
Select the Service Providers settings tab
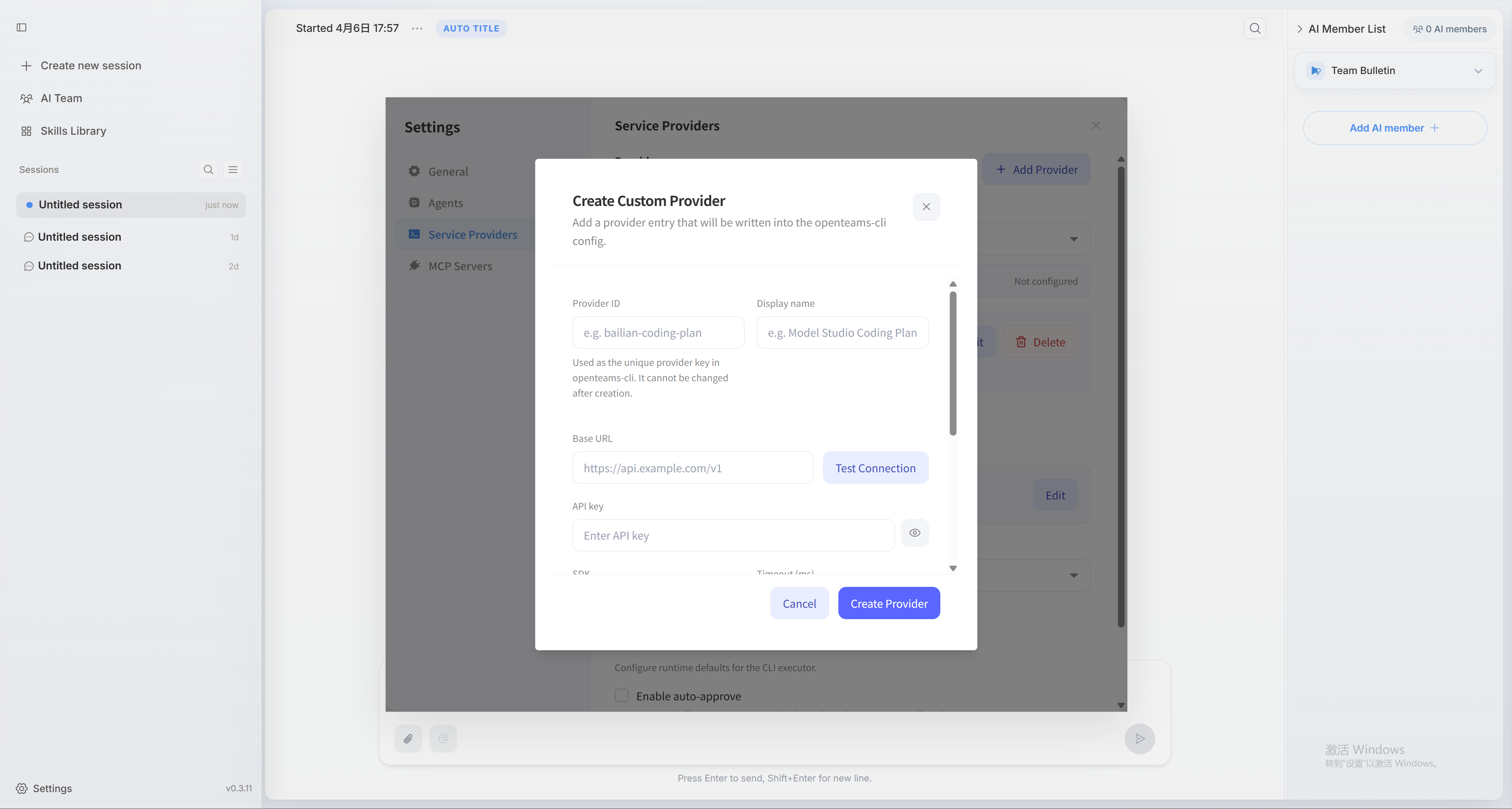click(465, 235)
